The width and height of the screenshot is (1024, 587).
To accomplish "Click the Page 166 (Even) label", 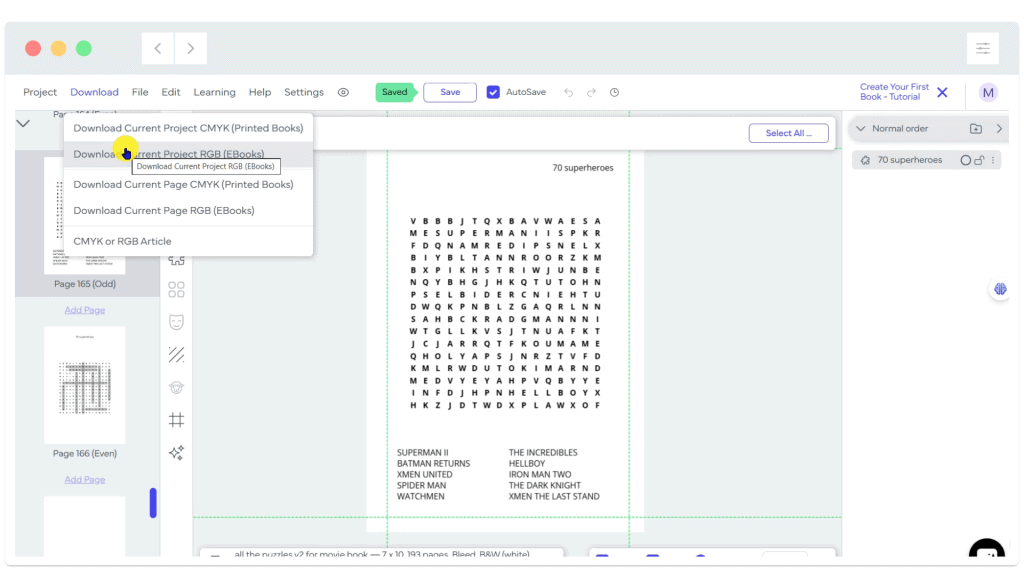I will [84, 454].
